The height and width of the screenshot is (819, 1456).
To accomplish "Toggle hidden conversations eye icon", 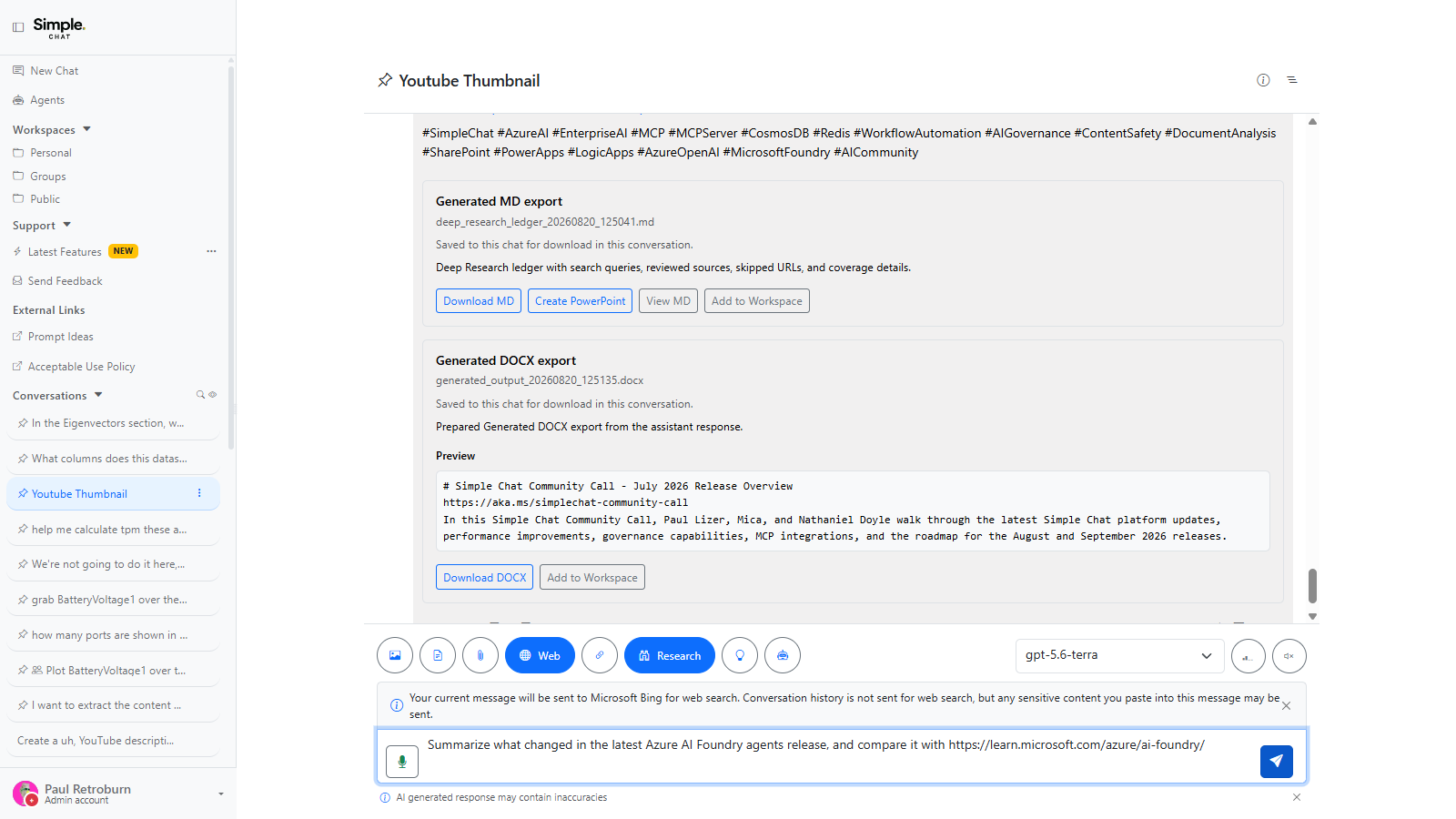I will [213, 395].
